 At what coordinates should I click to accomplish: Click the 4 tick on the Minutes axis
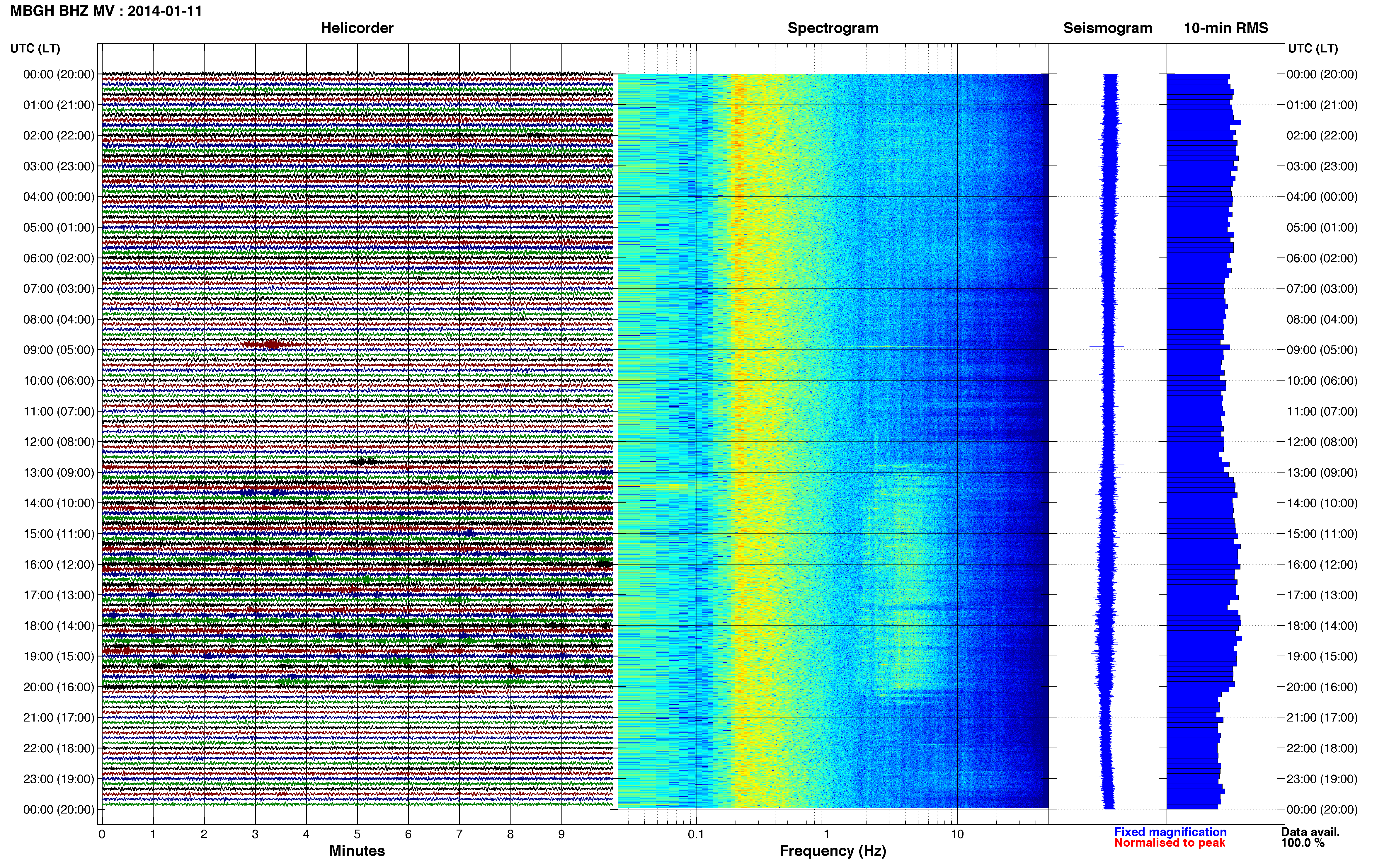pyautogui.click(x=306, y=834)
